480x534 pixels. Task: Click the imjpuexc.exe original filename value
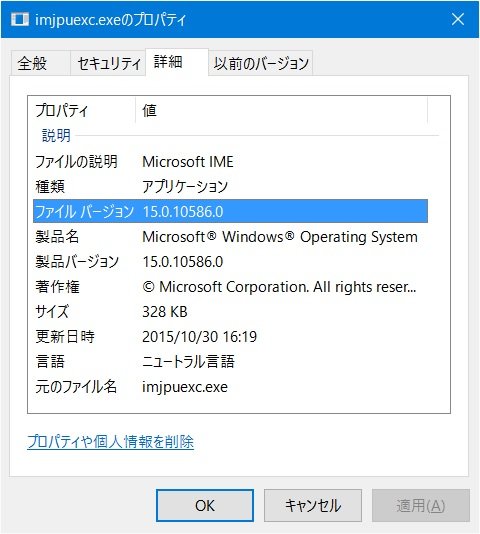point(185,387)
